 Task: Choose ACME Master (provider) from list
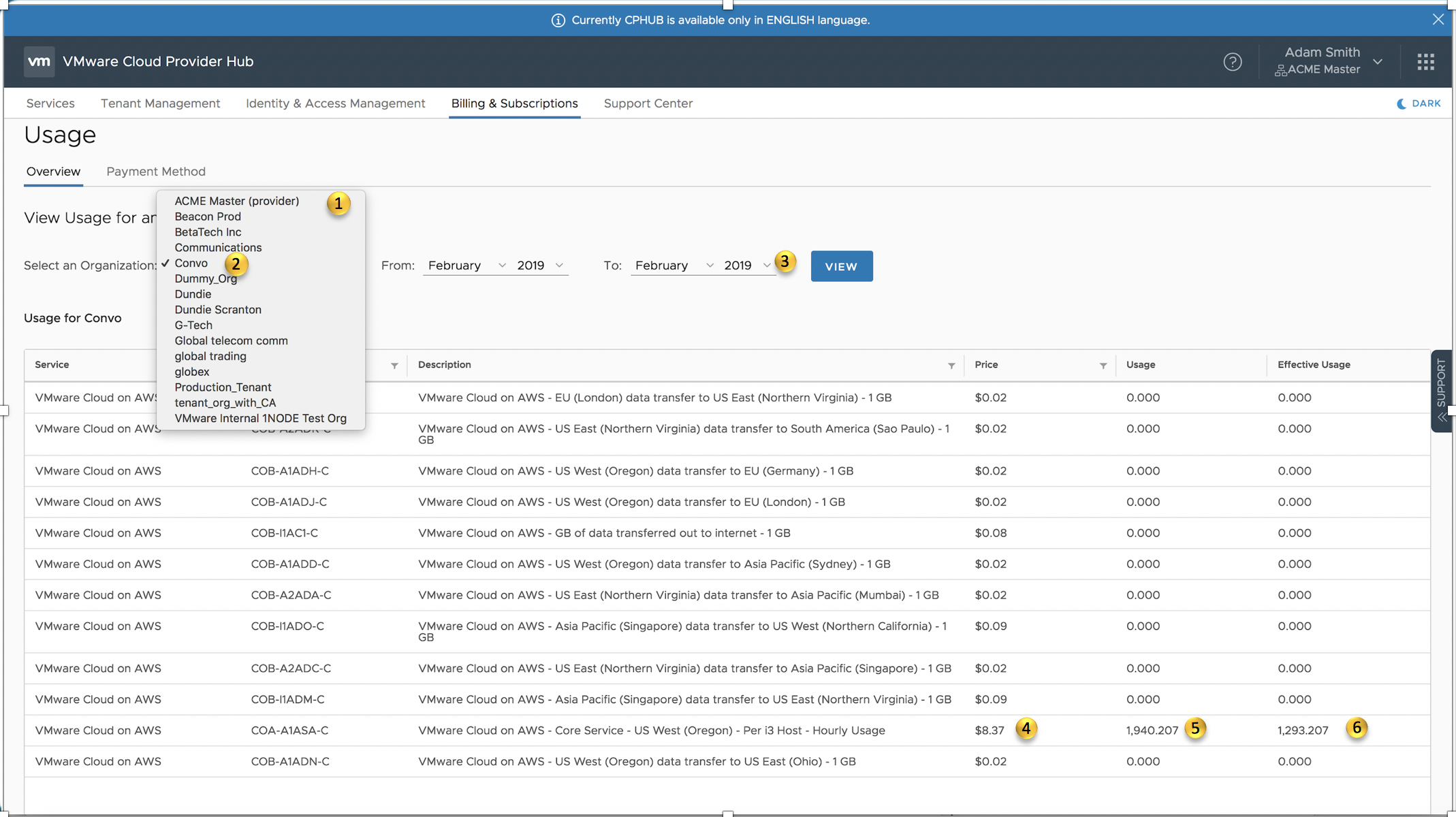[236, 201]
